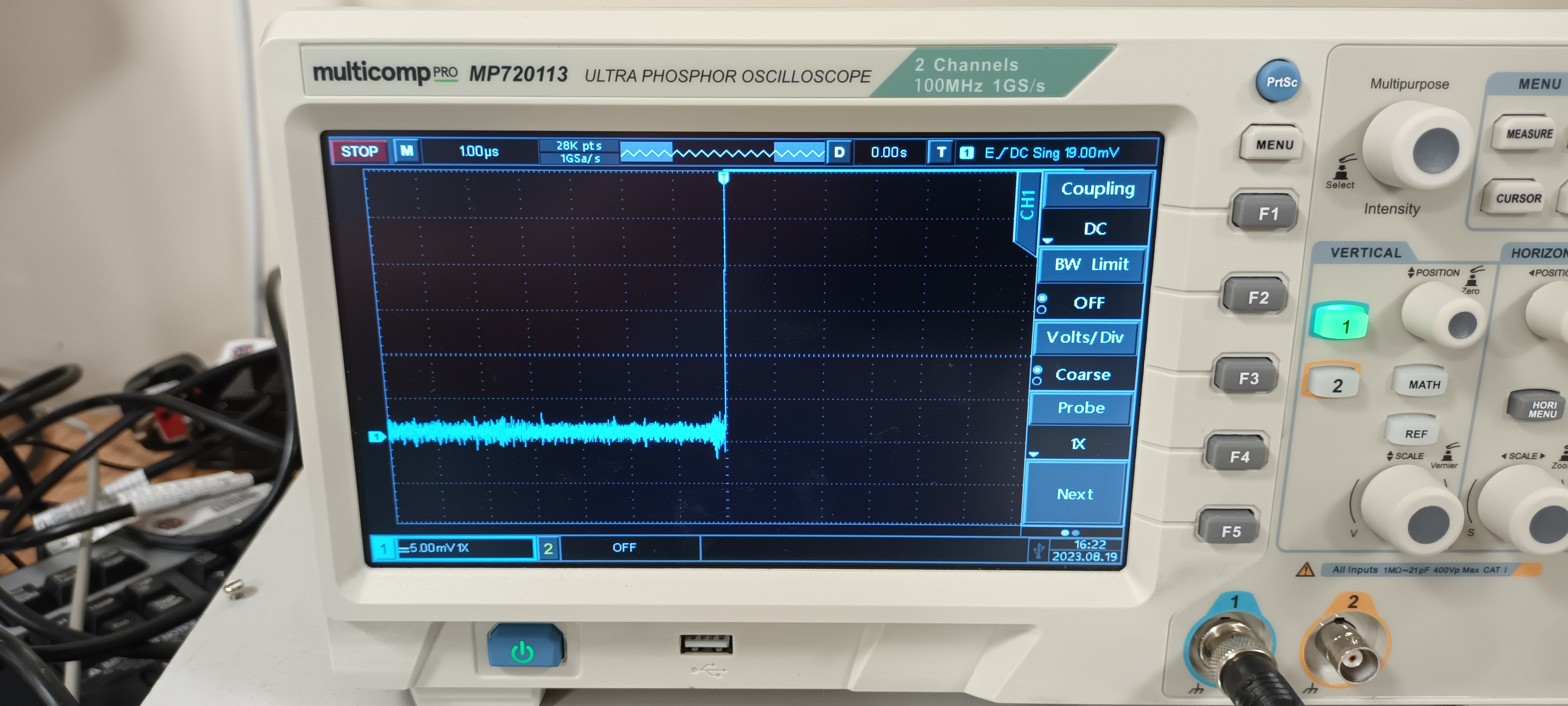Tap the green channel 1 button
The image size is (1568, 706).
(1341, 322)
